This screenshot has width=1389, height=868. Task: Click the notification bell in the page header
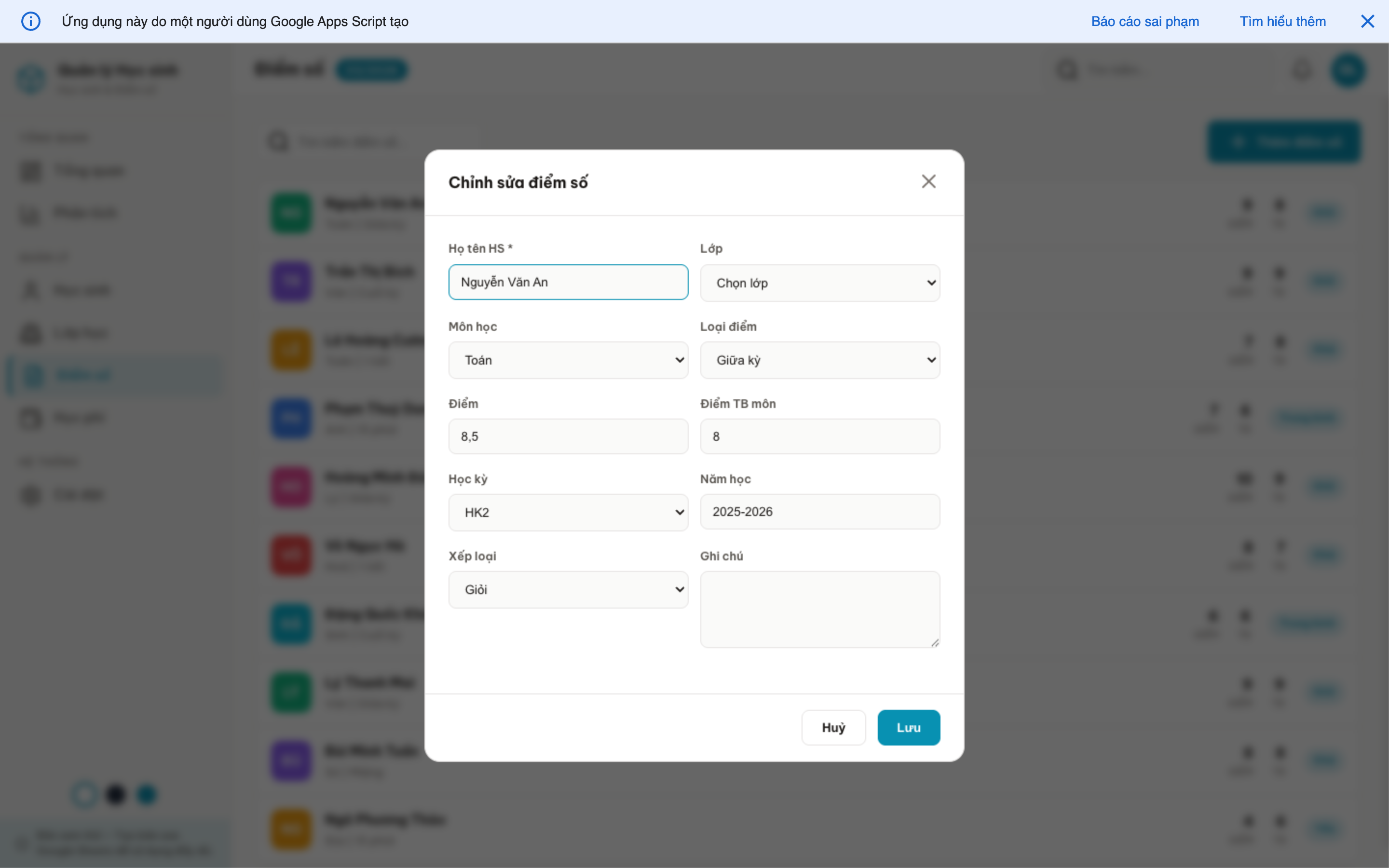pyautogui.click(x=1301, y=69)
